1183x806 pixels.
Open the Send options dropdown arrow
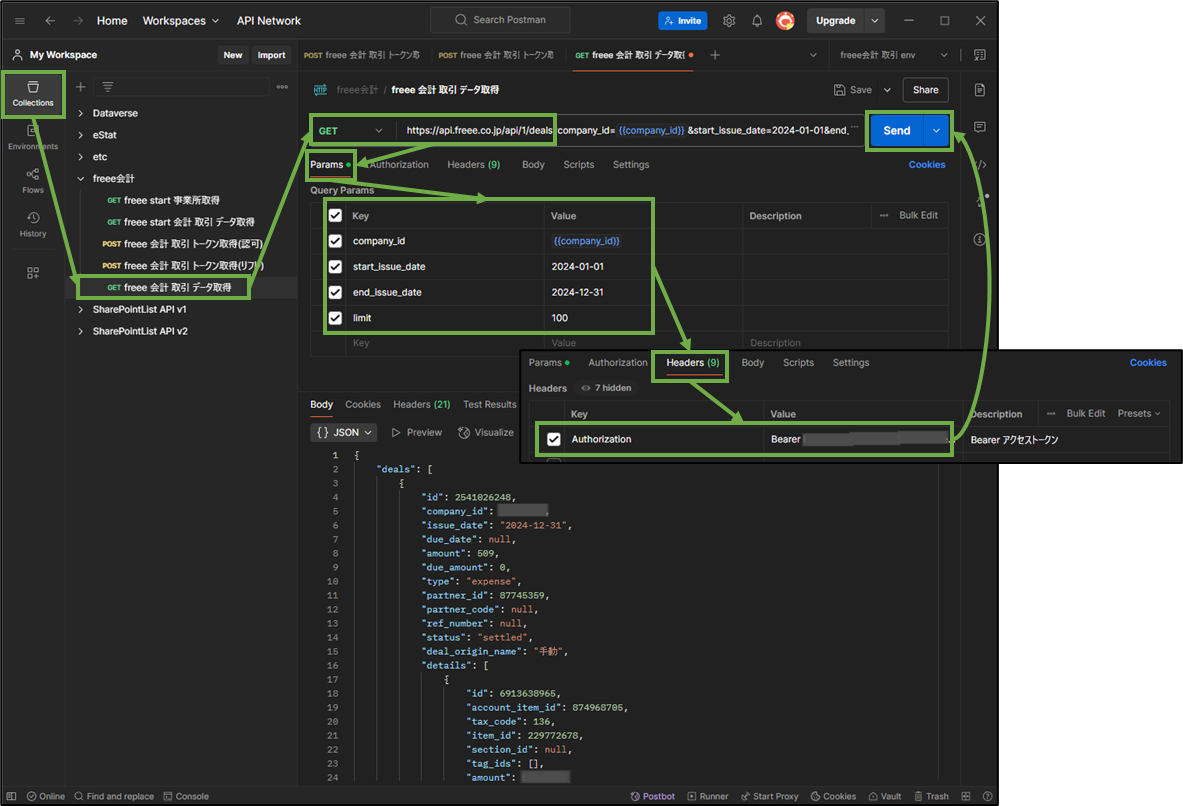(x=936, y=131)
